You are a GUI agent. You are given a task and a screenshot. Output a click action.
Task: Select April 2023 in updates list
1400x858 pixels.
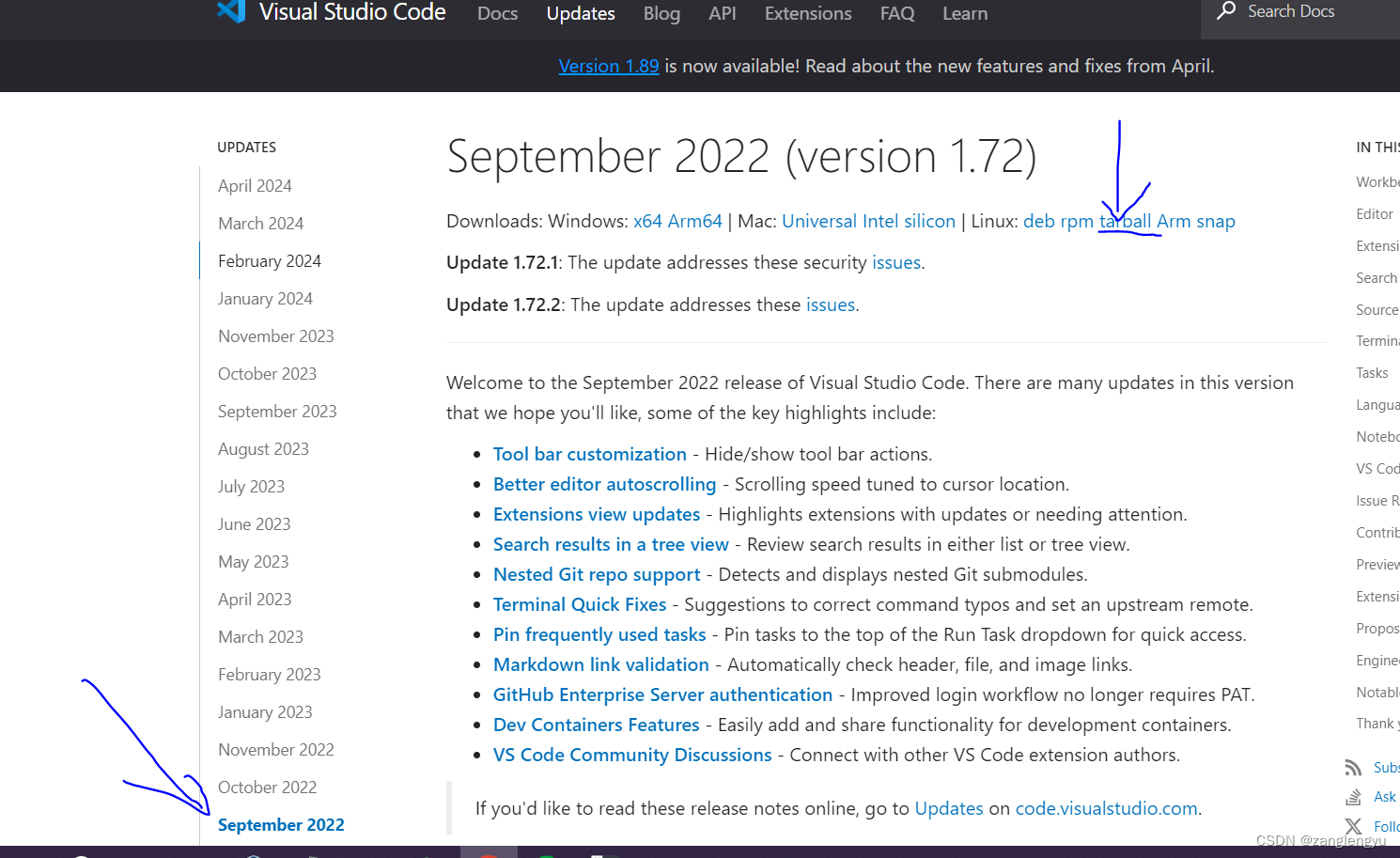coord(255,600)
